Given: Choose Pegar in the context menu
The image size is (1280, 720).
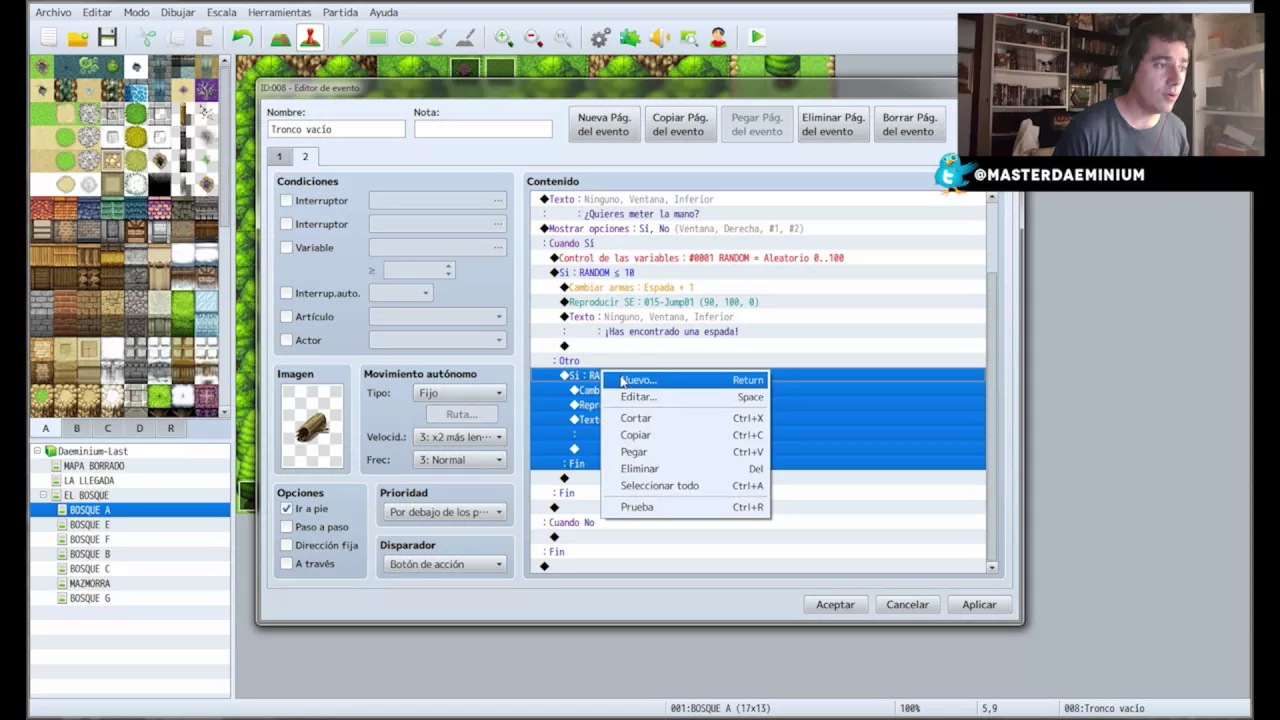Looking at the screenshot, I should (x=685, y=452).
